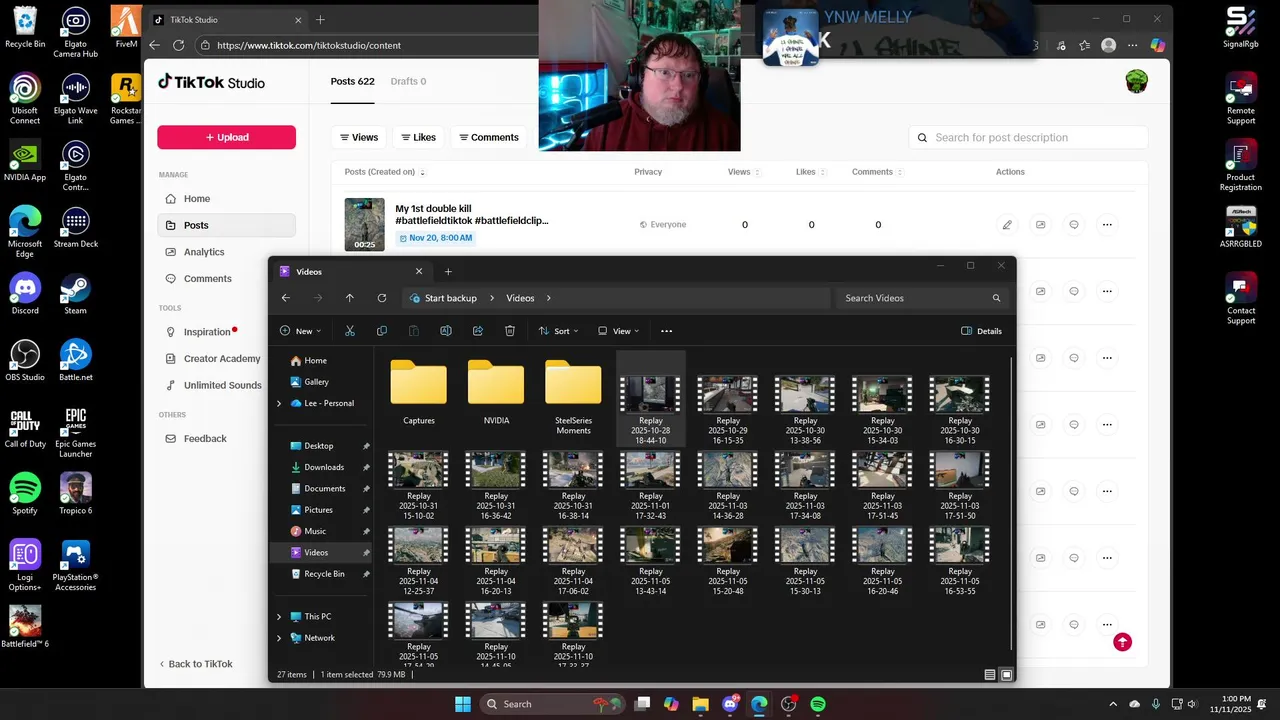The width and height of the screenshot is (1280, 720).
Task: Click Start backup in the address bar
Action: 450,298
